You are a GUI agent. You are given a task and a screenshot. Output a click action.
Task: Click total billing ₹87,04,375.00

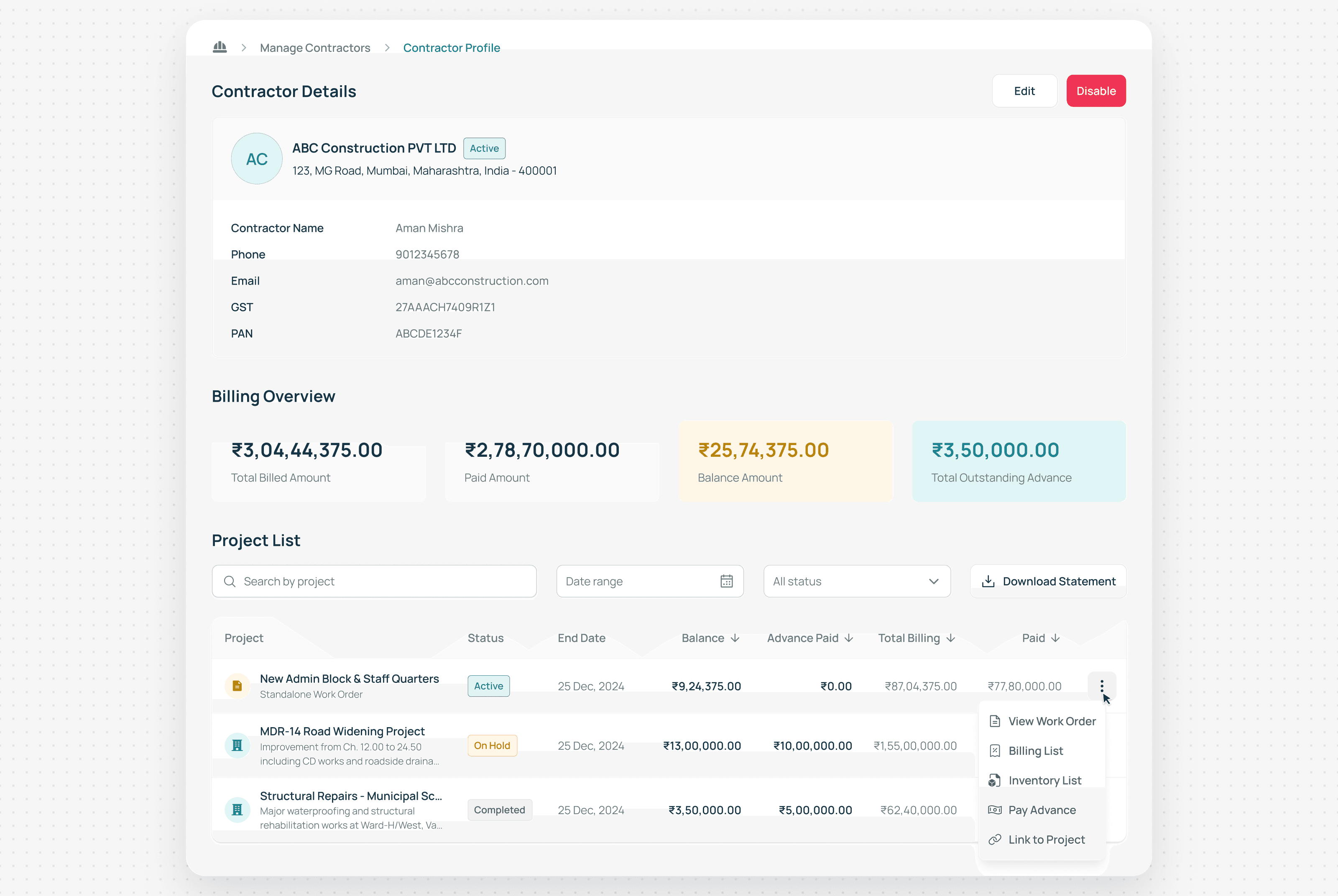pos(921,686)
